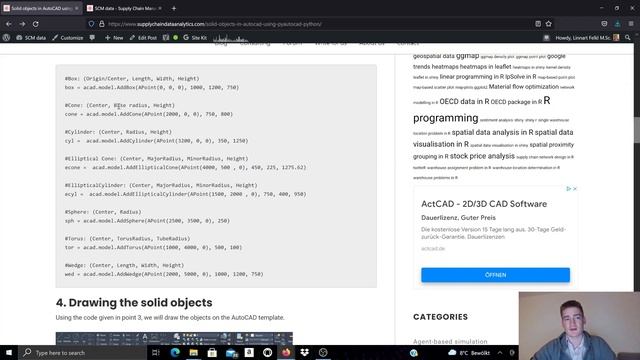Viewport: 640px width, 360px height.
Task: Open a new browser tab
Action: coord(174,8)
